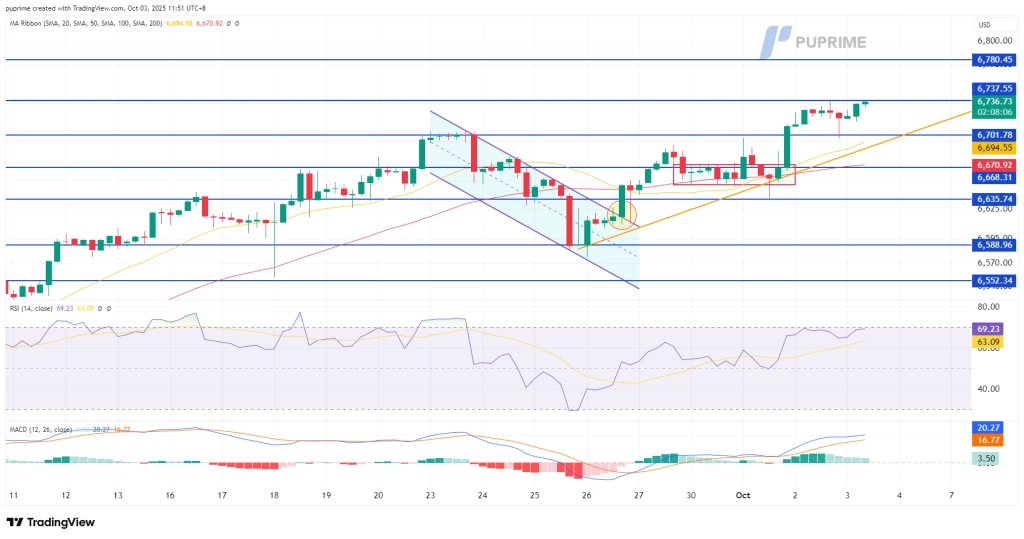1024x539 pixels.
Task: Click the USD currency label on price axis
Action: [x=985, y=25]
